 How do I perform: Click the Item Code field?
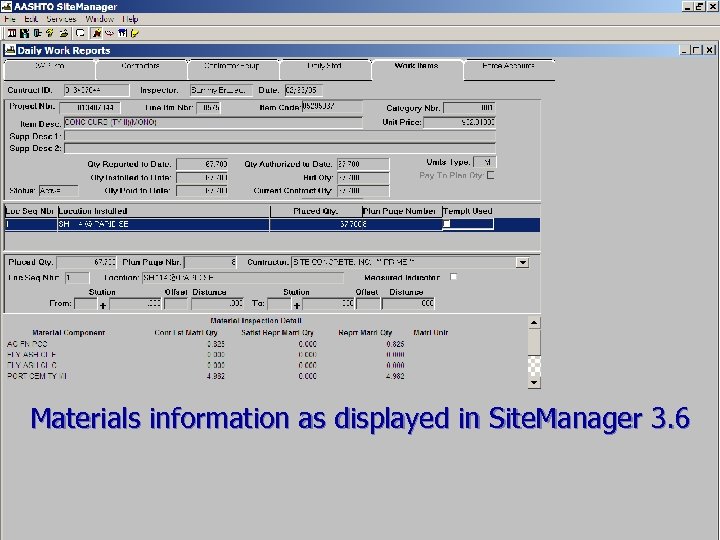(332, 107)
